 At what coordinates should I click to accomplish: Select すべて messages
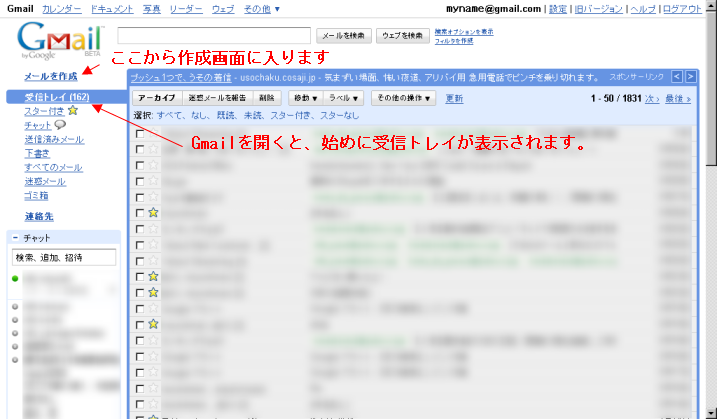pyautogui.click(x=169, y=115)
